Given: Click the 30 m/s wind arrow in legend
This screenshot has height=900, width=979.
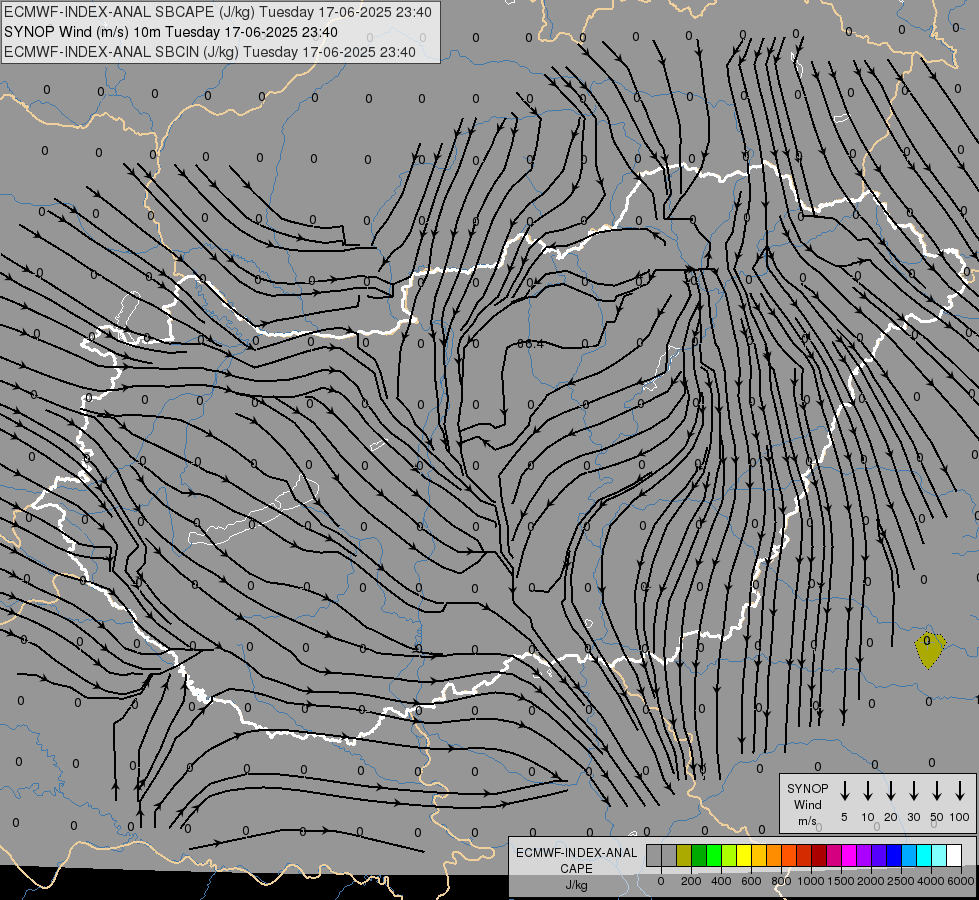Looking at the screenshot, I should tap(913, 791).
